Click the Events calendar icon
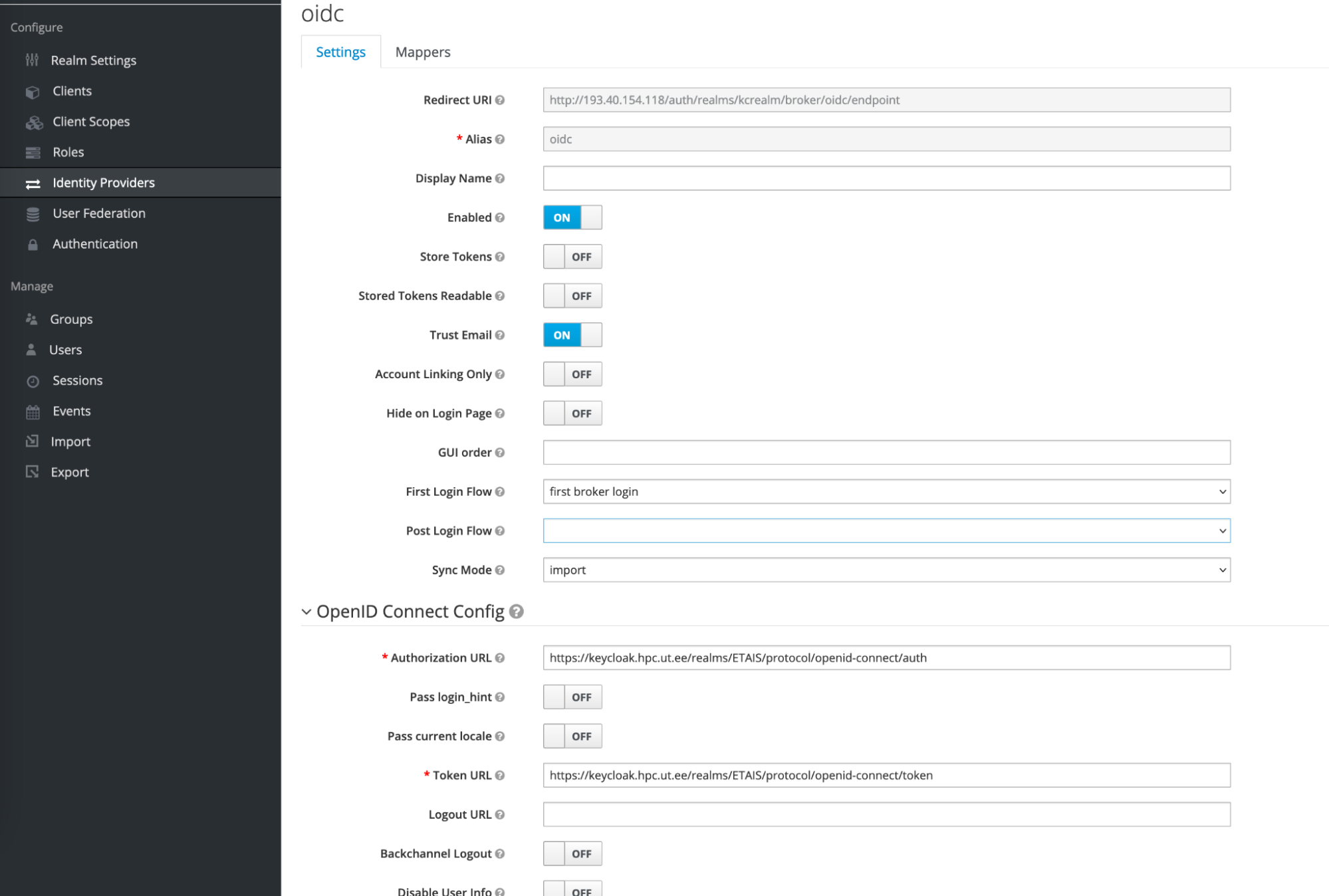1329x896 pixels. pos(33,412)
